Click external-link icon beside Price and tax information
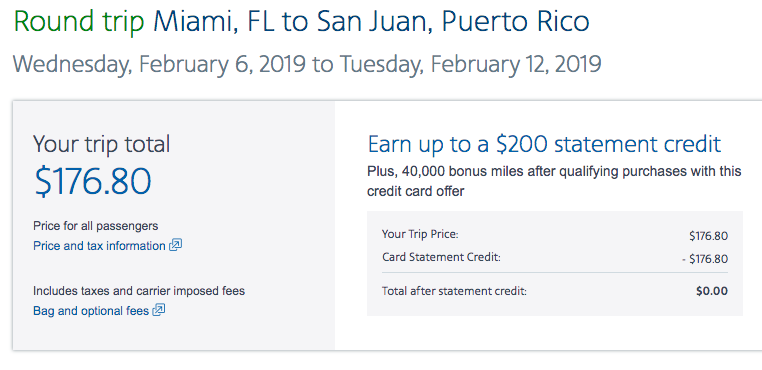This screenshot has width=762, height=370. (175, 245)
